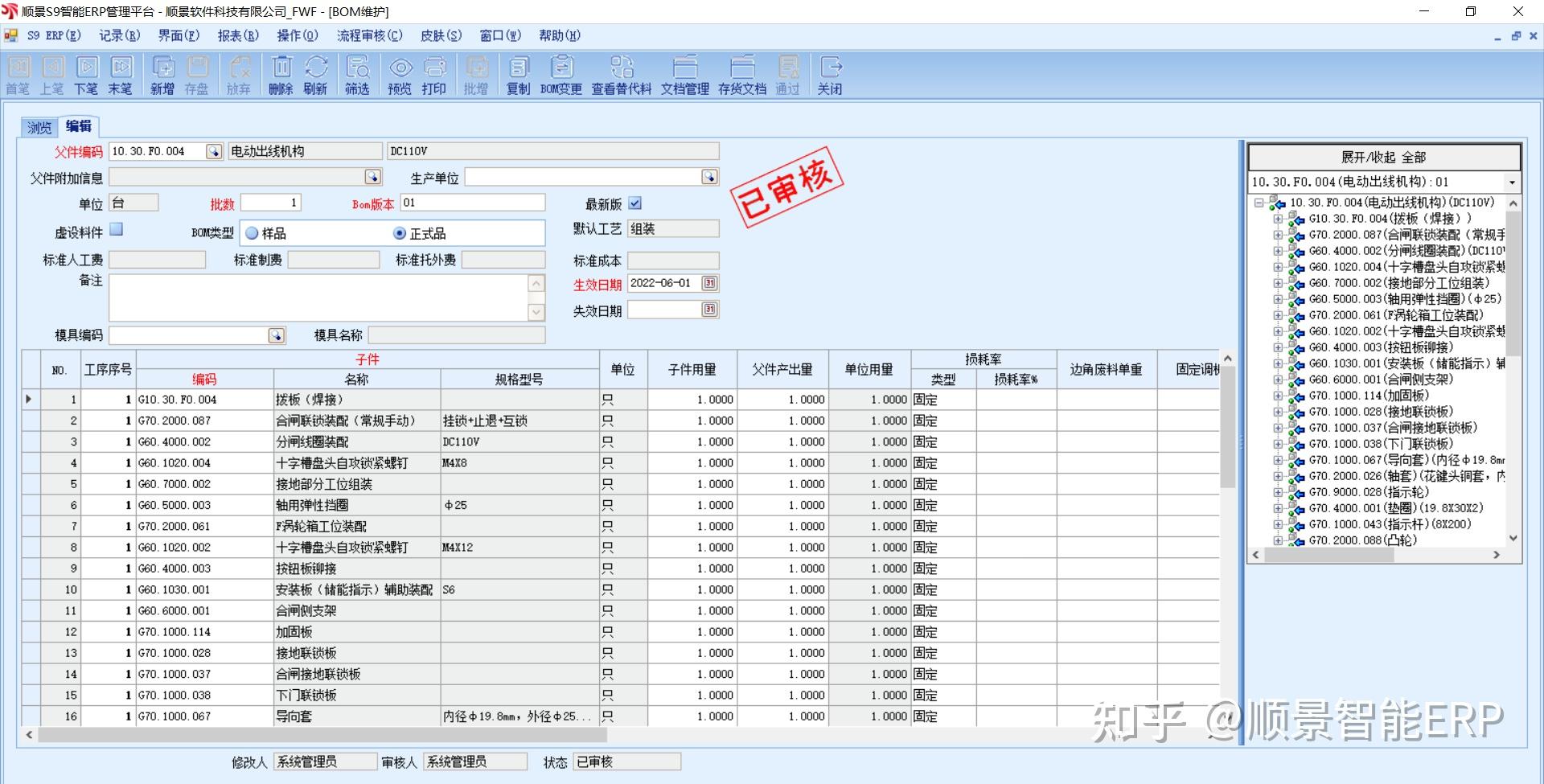Viewport: 1544px width, 784px height.
Task: Open the 父件编码 lookup dropdown
Action: tap(213, 150)
